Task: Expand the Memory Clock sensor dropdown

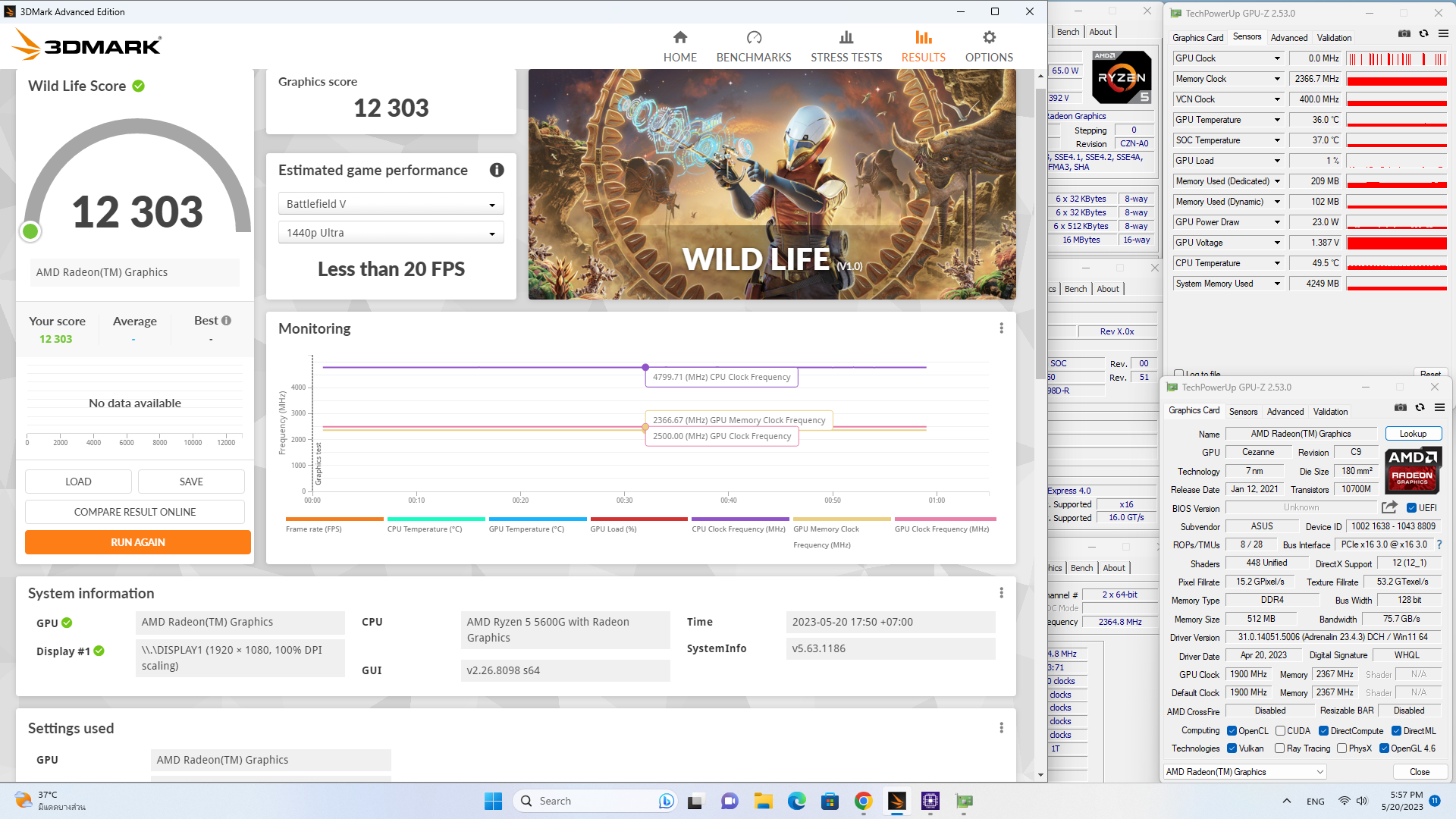Action: click(1277, 79)
